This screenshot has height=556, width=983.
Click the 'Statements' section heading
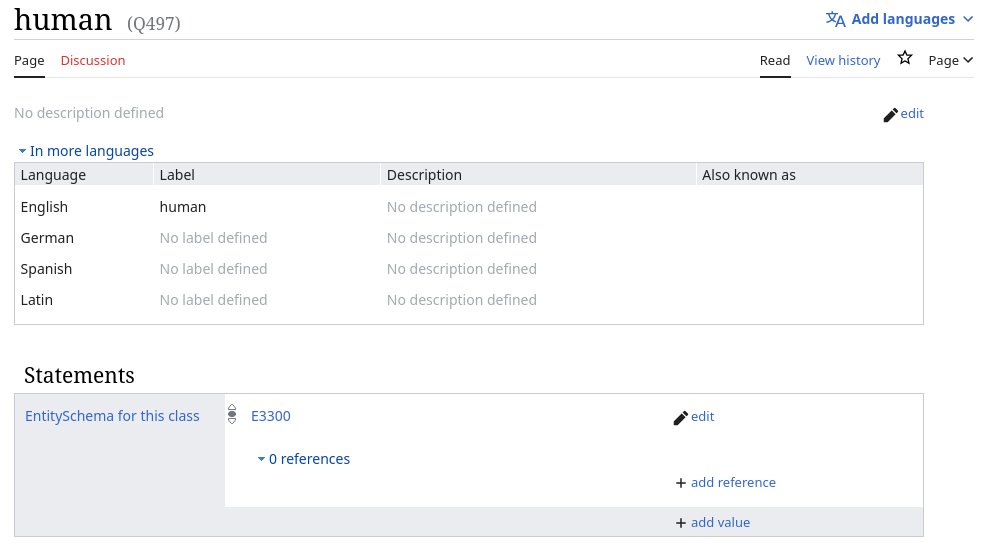[79, 375]
